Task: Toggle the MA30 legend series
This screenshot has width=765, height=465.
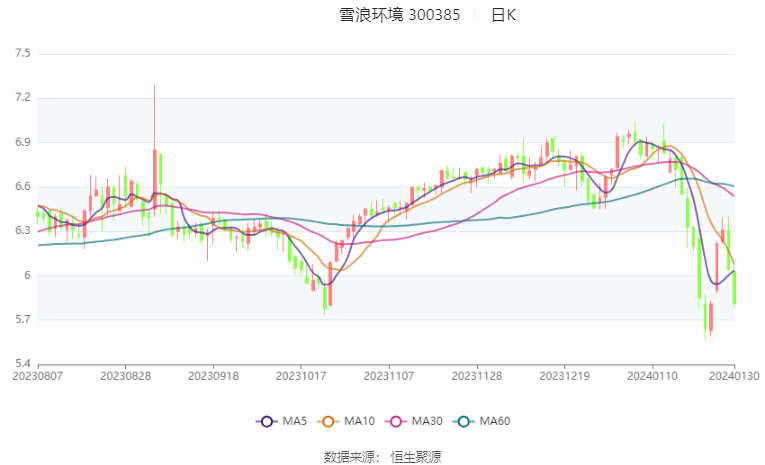Action: [x=414, y=421]
